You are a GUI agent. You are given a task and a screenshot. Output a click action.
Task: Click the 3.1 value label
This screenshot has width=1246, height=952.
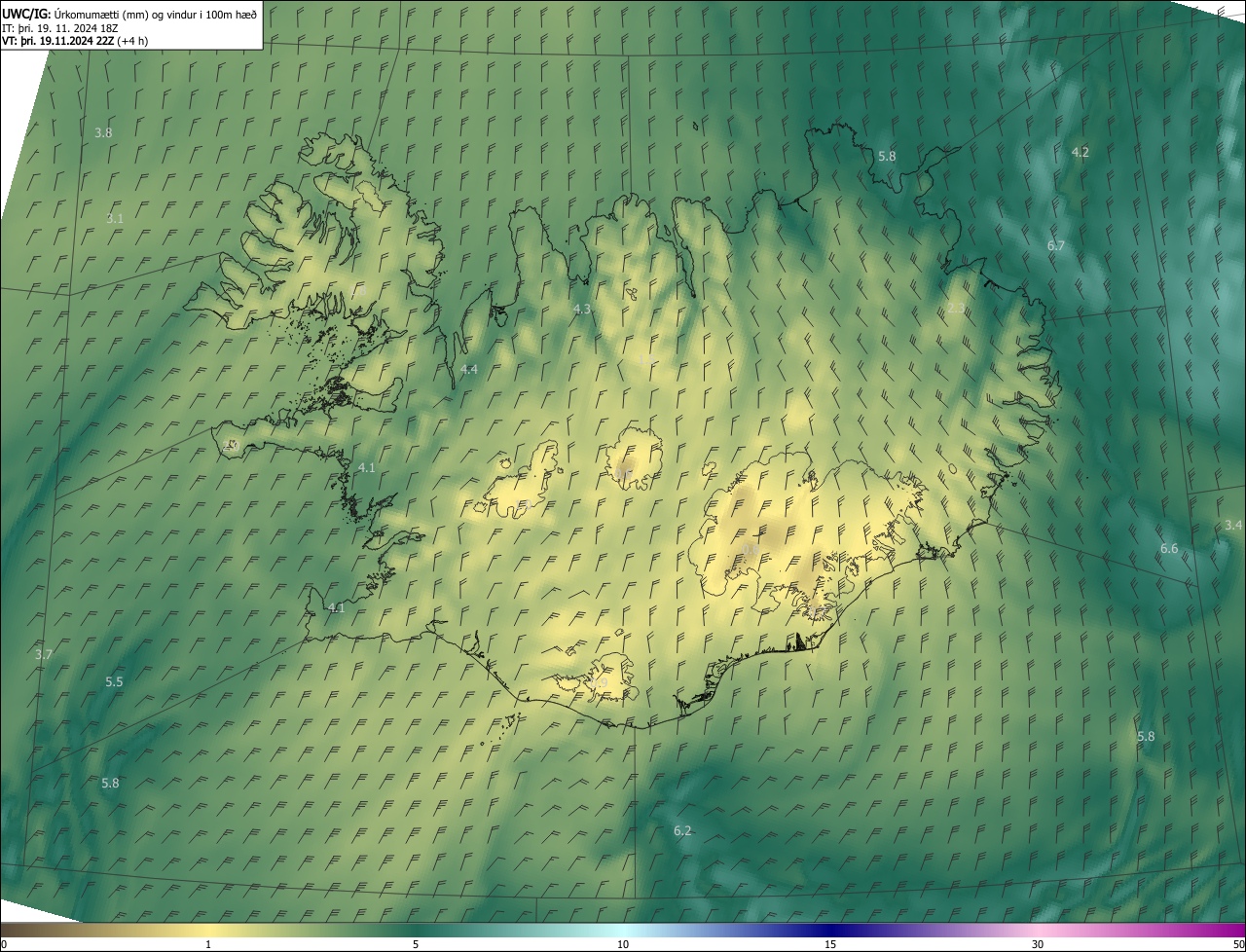(x=115, y=219)
